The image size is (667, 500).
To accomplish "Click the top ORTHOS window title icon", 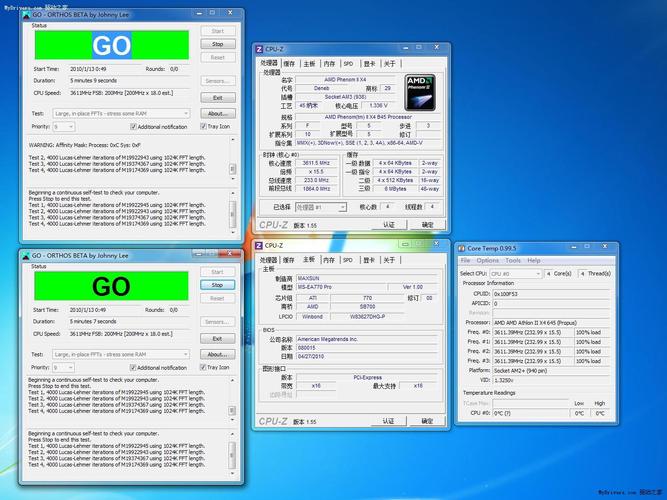I will coord(26,15).
